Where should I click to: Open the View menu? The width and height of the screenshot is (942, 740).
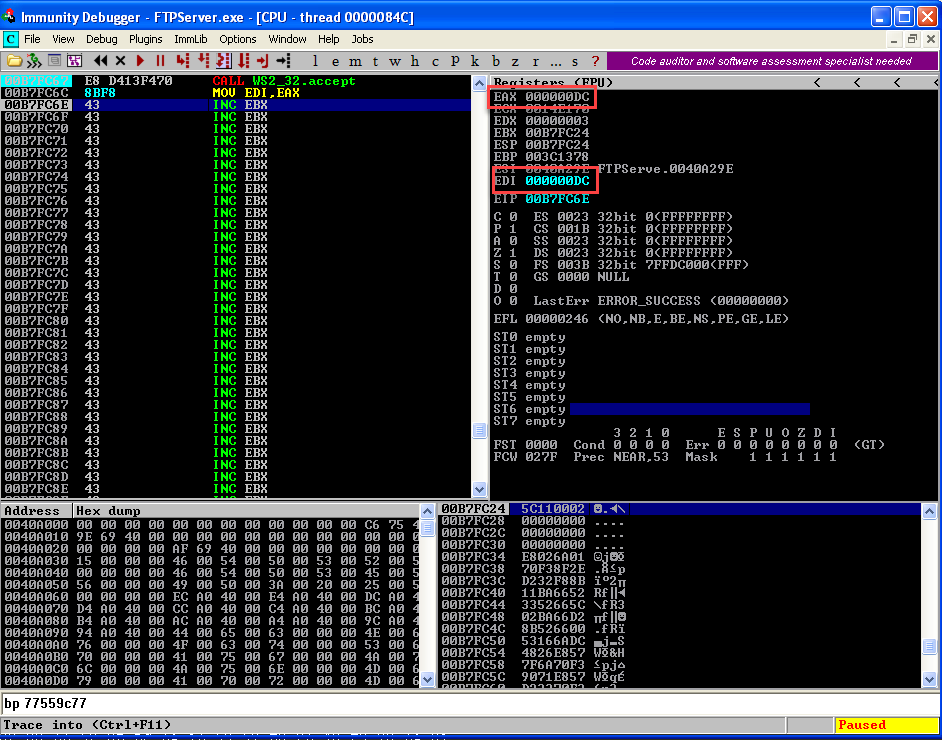click(x=63, y=40)
